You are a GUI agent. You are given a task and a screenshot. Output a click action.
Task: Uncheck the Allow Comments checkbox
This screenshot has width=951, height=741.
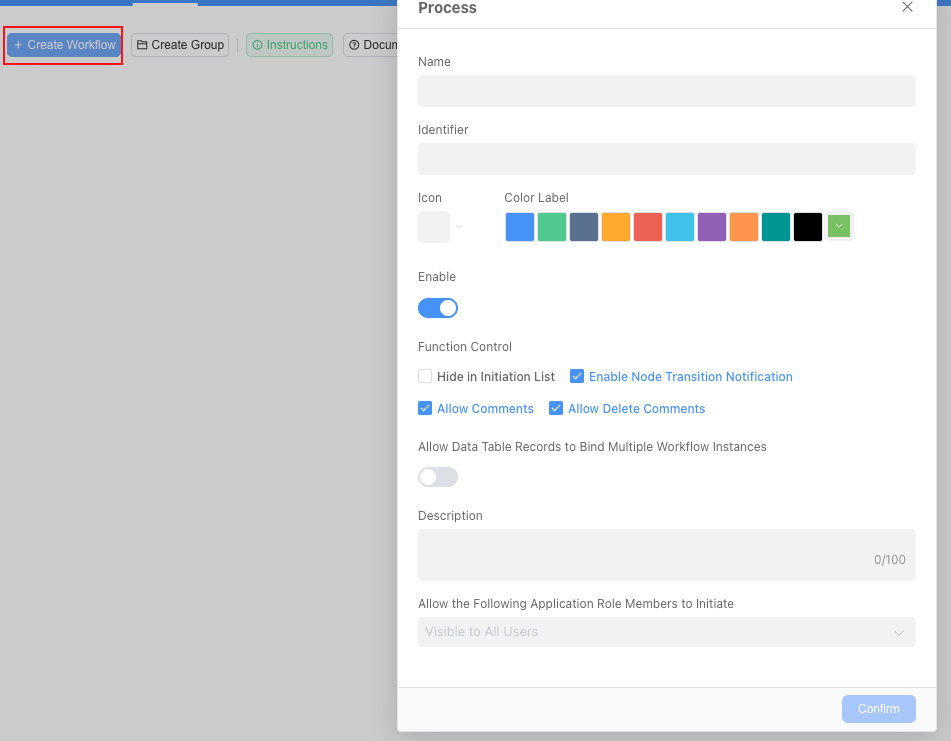tap(425, 409)
